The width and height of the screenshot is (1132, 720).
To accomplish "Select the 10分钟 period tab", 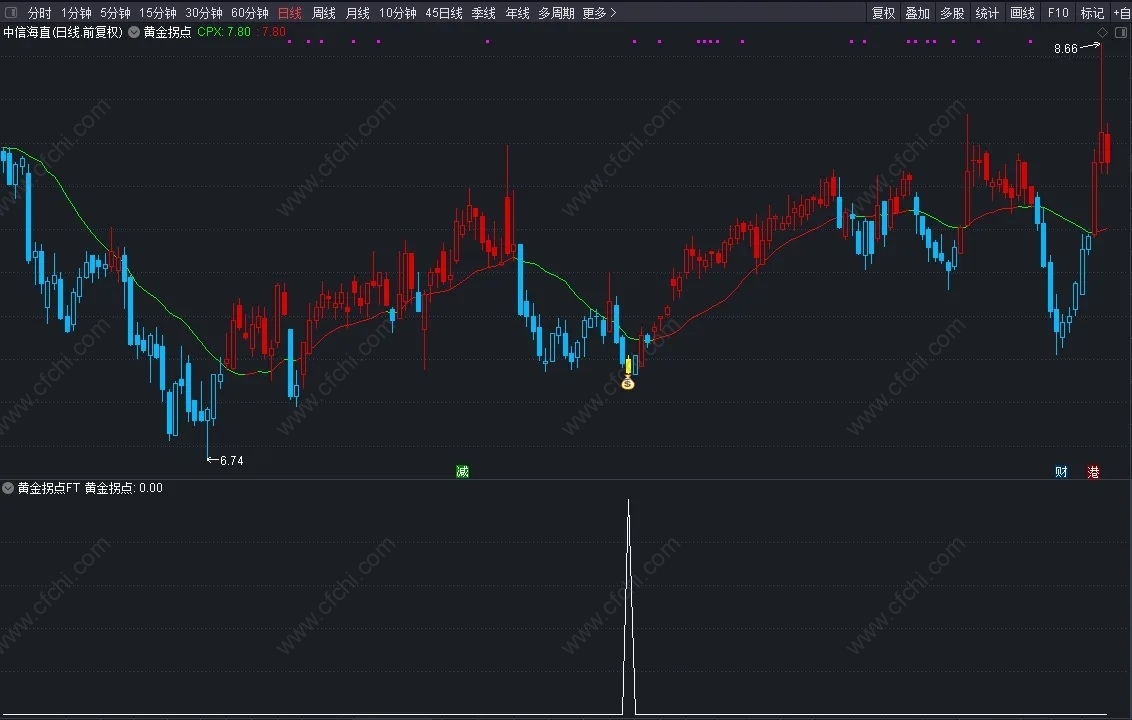I will [x=398, y=13].
